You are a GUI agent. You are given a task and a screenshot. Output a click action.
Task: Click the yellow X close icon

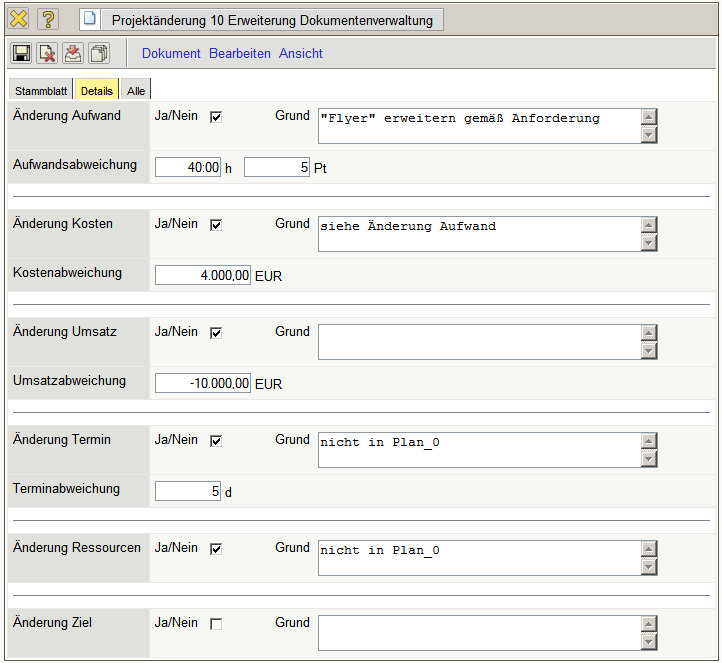pos(19,19)
